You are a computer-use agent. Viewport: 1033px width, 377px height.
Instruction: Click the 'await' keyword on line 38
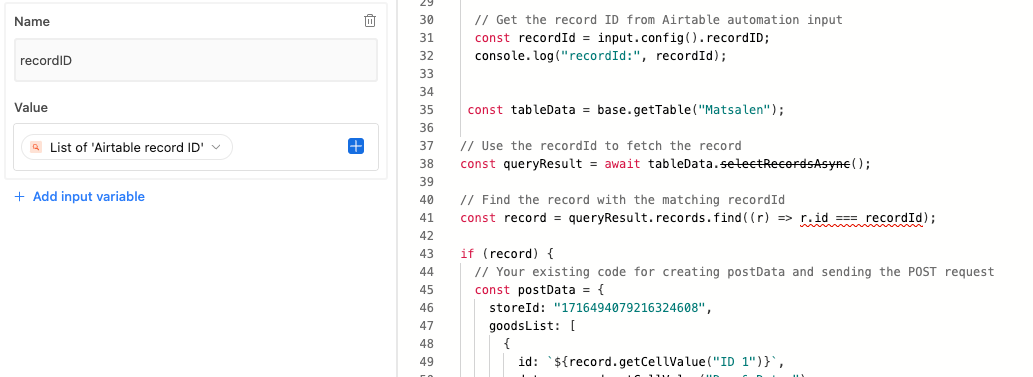click(623, 163)
